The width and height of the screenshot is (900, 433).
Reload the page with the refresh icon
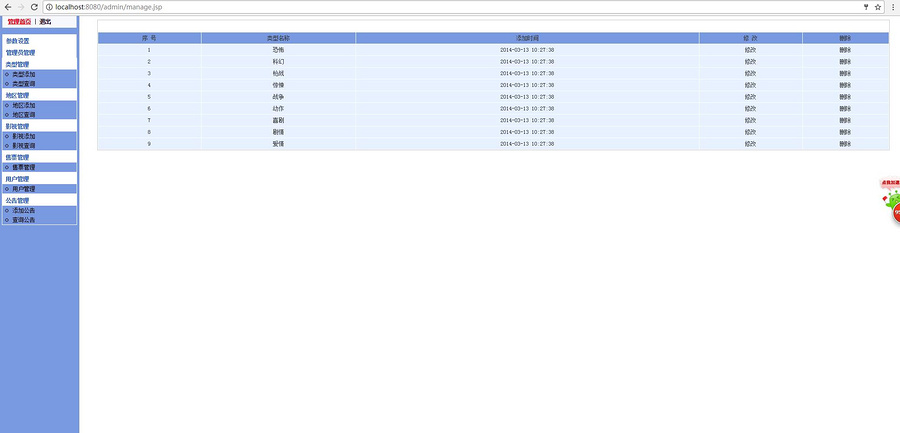[x=34, y=7]
